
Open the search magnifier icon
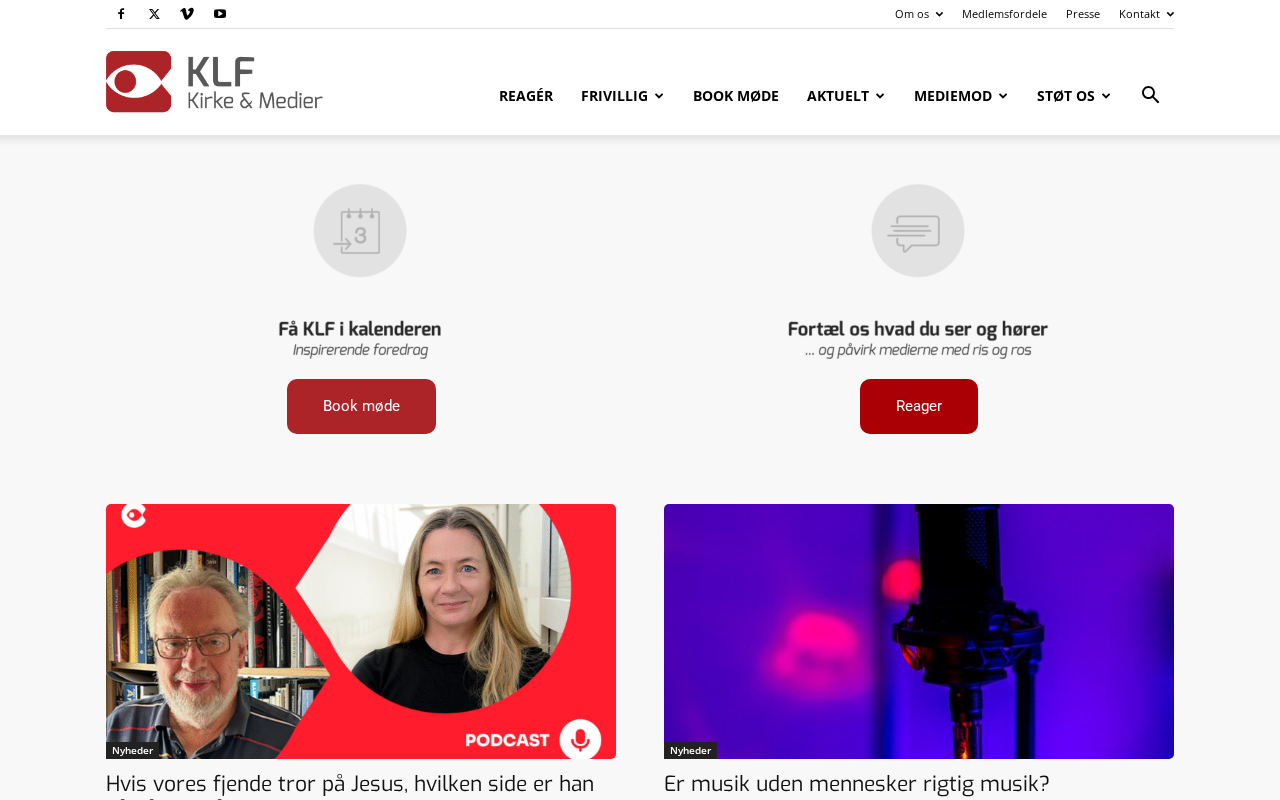coord(1150,95)
